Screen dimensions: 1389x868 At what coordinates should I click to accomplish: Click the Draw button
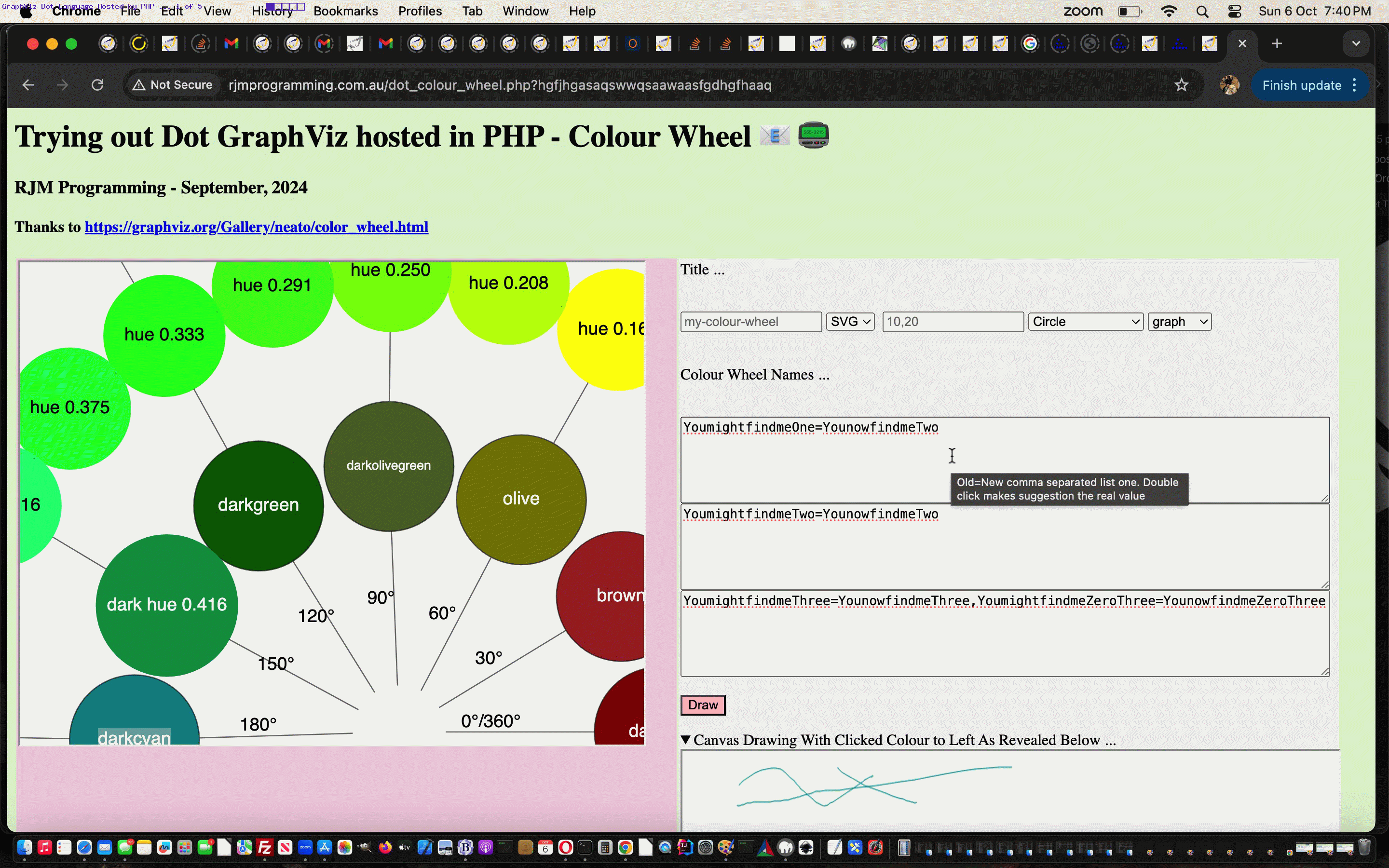click(703, 704)
